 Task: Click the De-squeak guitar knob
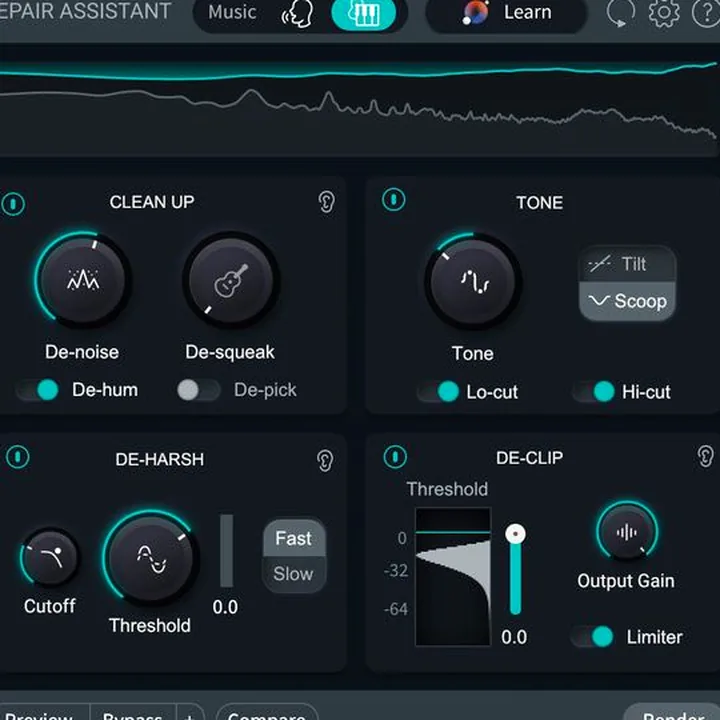(x=231, y=280)
